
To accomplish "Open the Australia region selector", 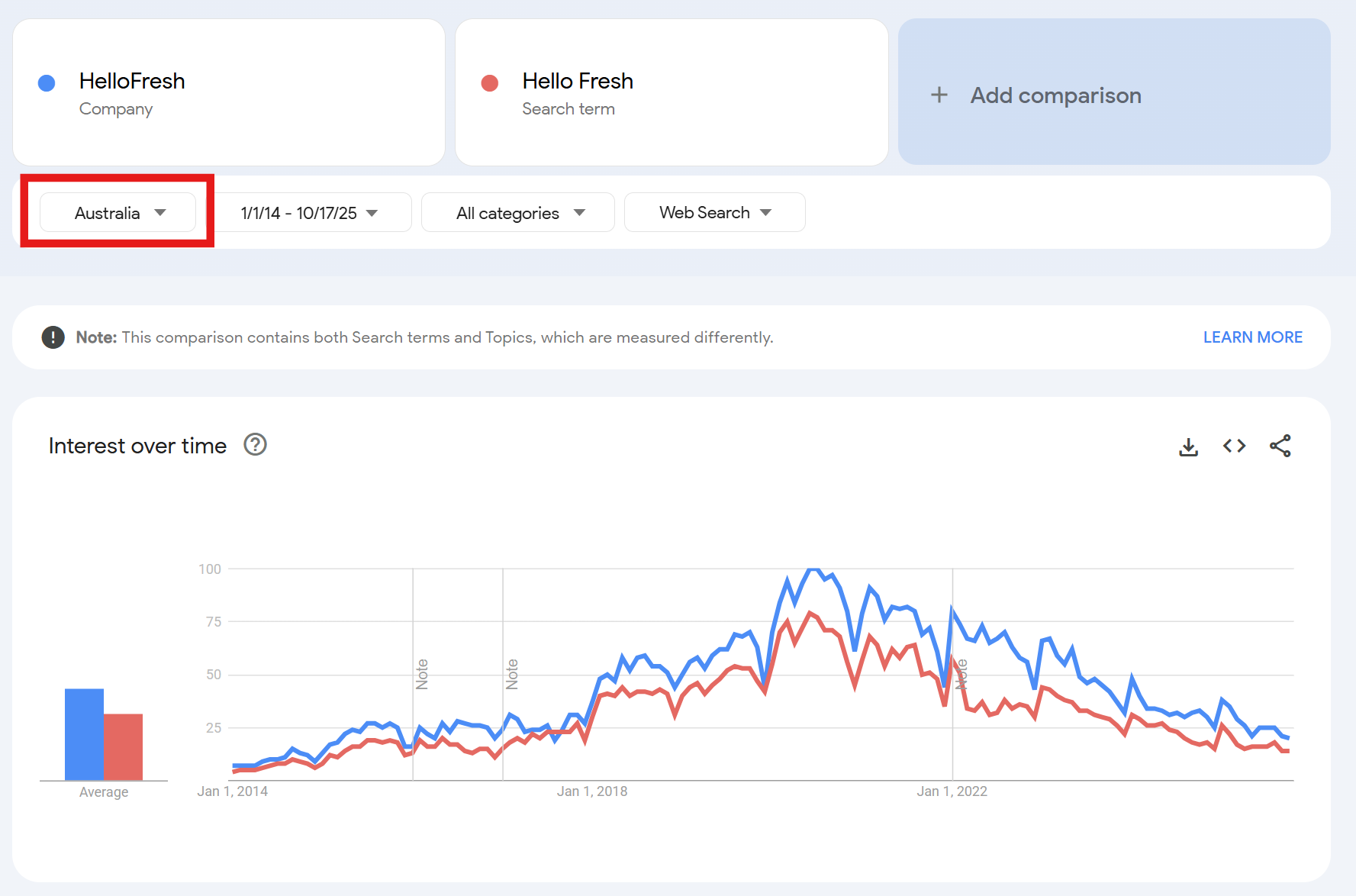I will pyautogui.click(x=118, y=212).
